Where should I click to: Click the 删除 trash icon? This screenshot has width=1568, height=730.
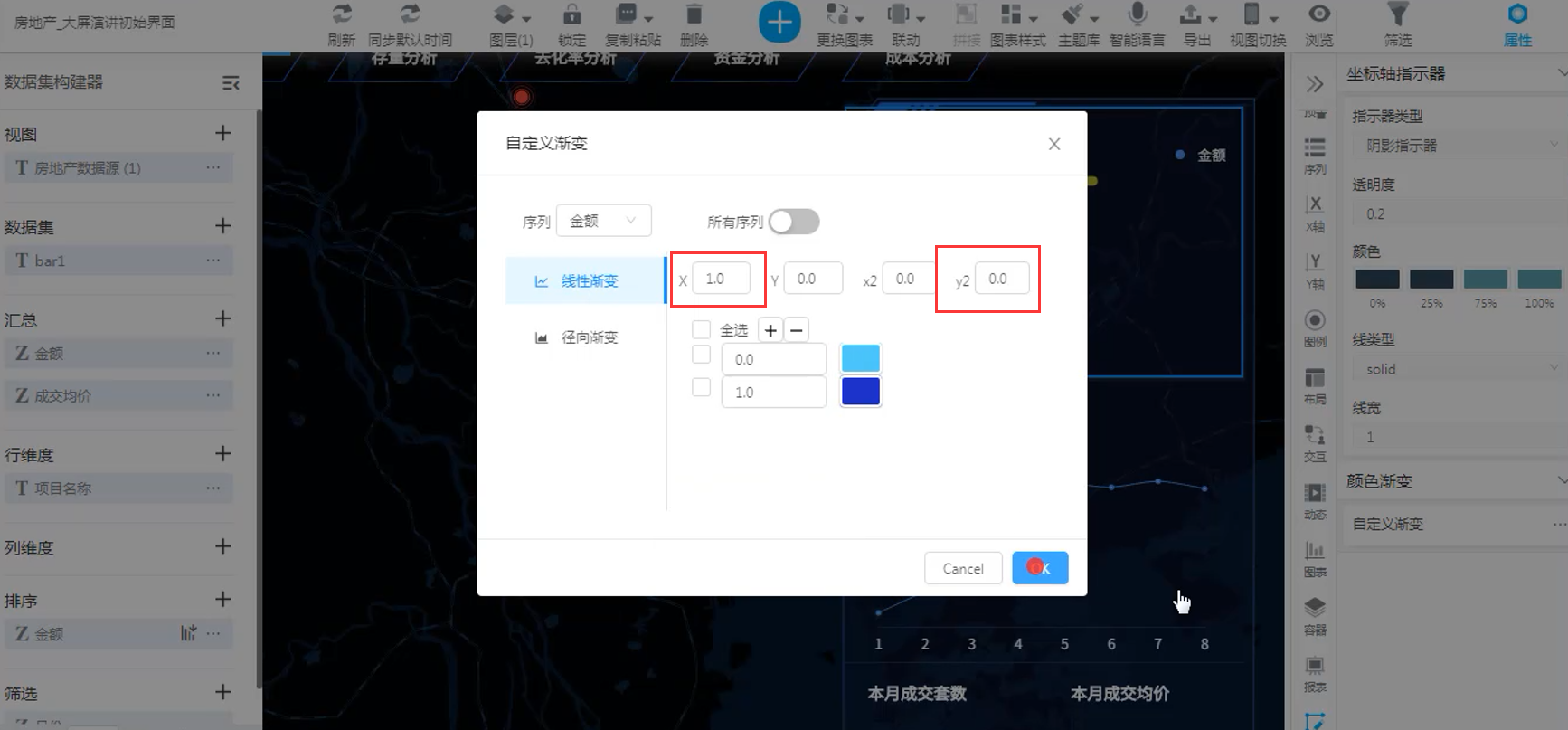pyautogui.click(x=694, y=14)
